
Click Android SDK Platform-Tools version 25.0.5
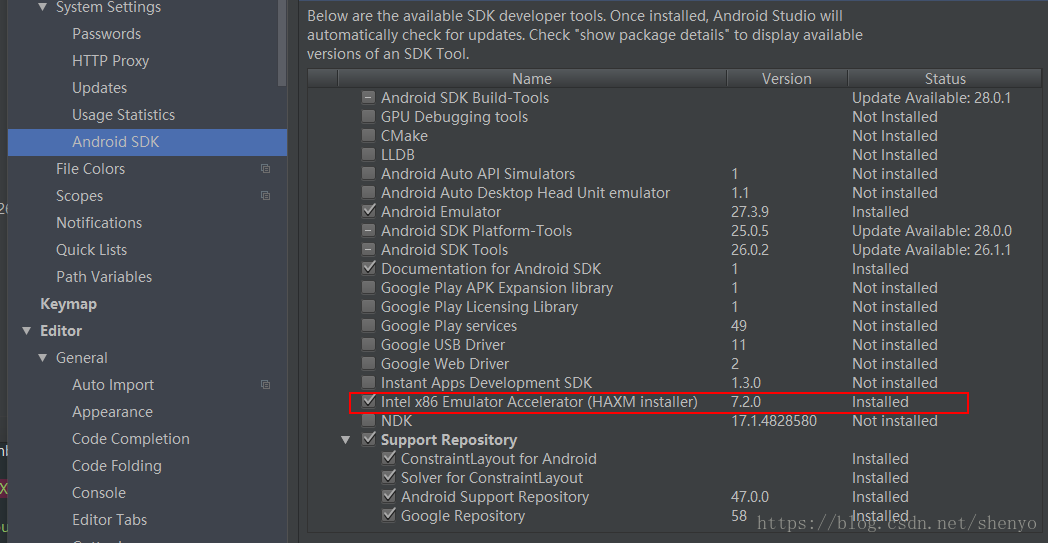coord(750,231)
